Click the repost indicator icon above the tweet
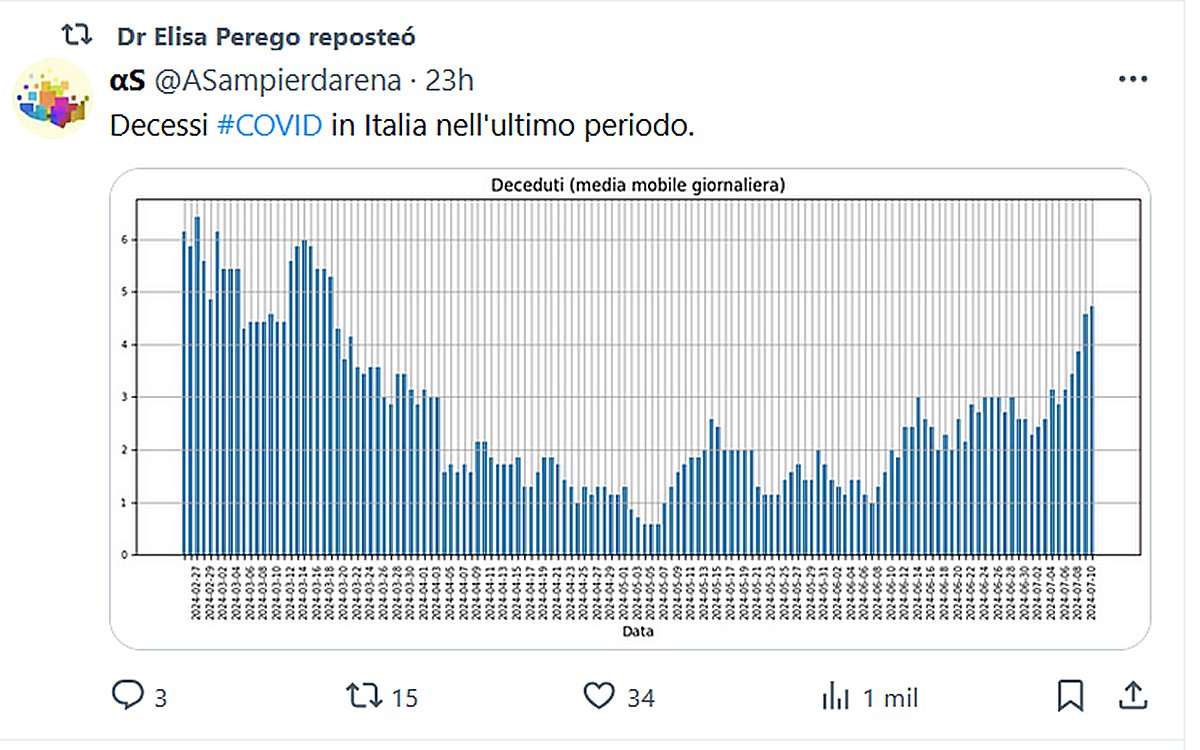Viewport: 1200px width, 750px height. pyautogui.click(x=77, y=37)
